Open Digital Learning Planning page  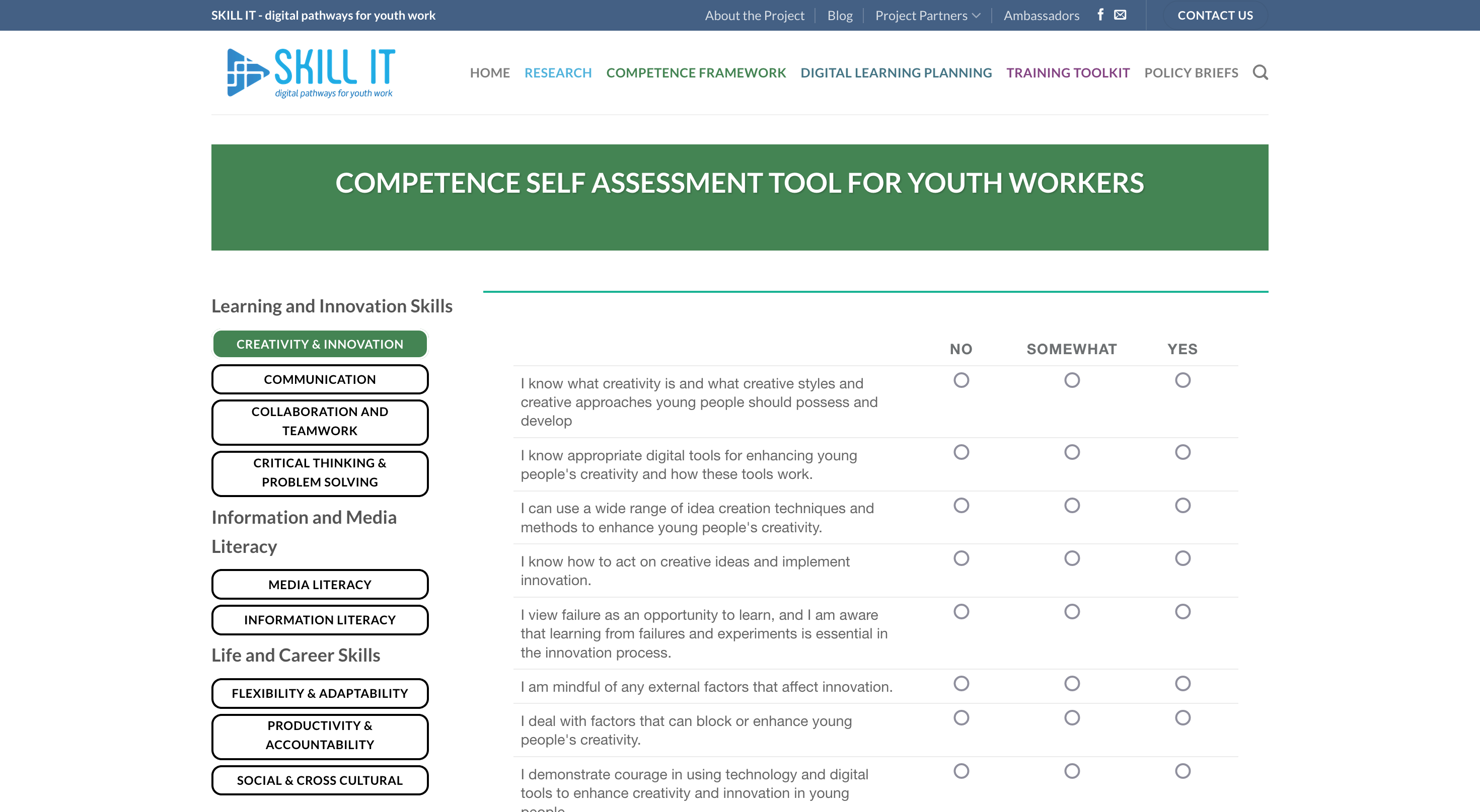(896, 73)
